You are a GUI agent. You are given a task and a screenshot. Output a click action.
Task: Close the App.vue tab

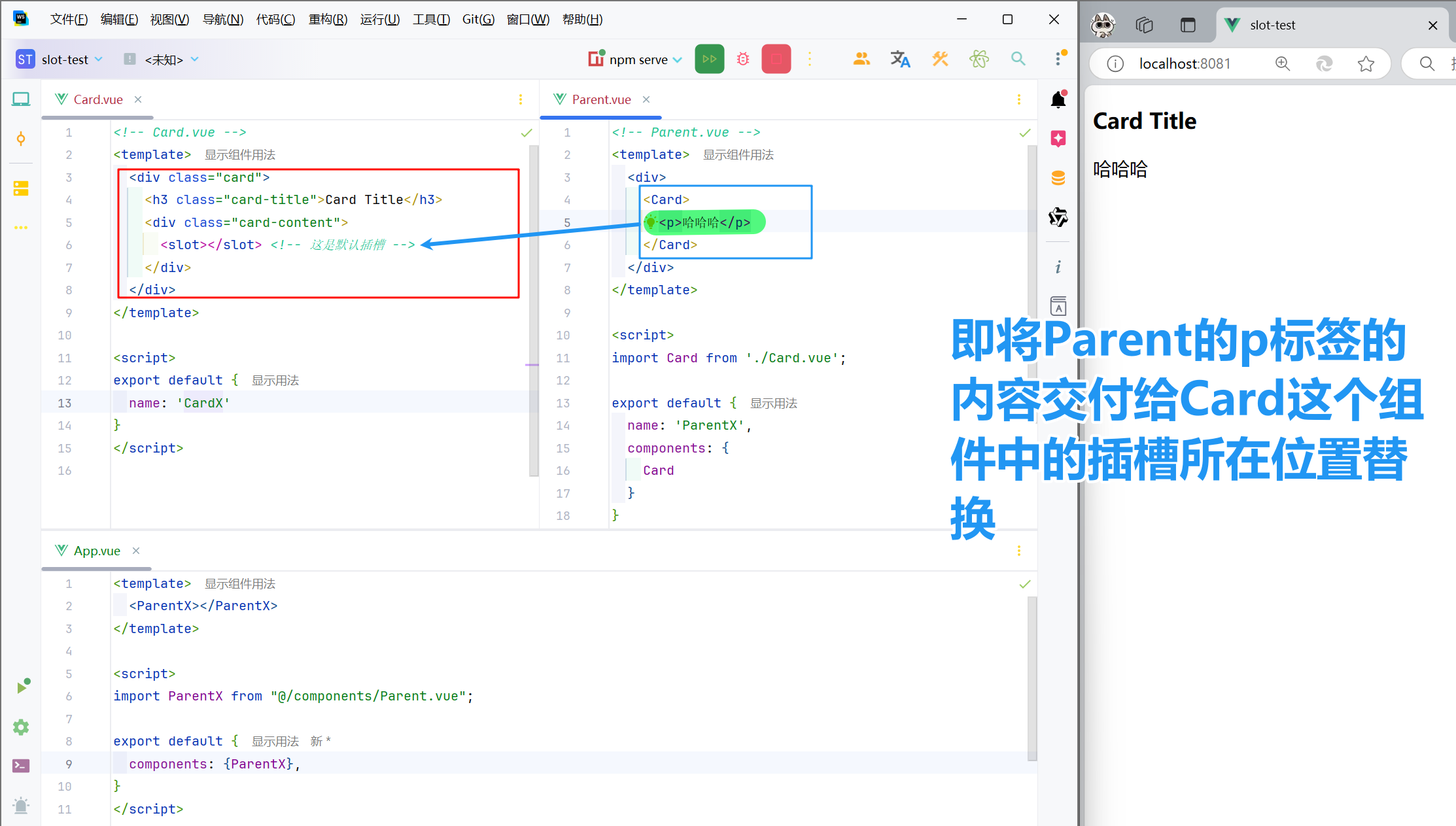136,551
